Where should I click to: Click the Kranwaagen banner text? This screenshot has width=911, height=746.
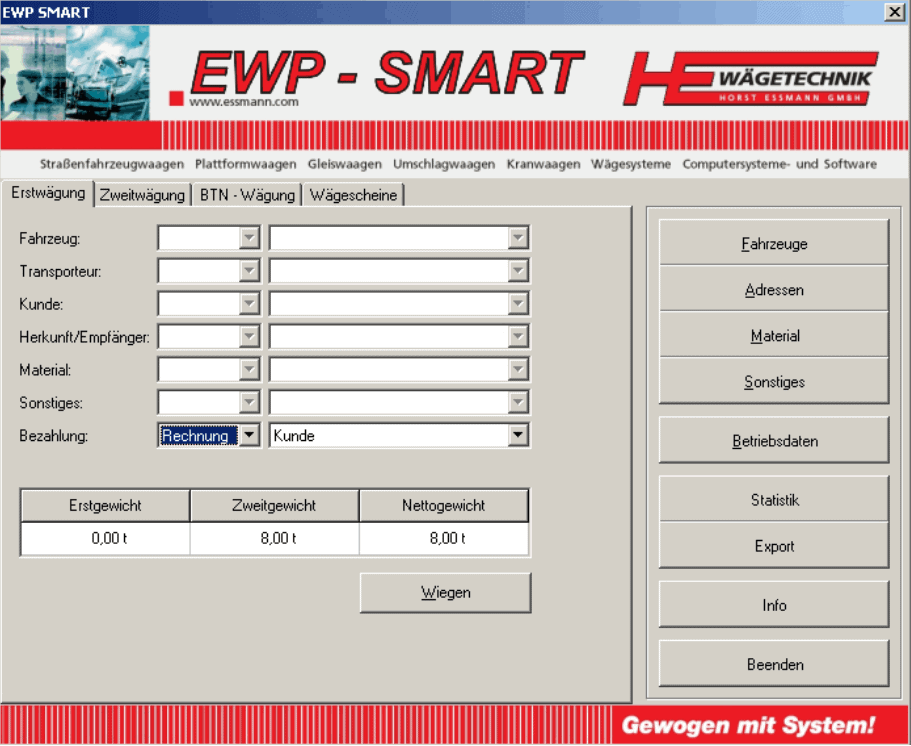point(543,164)
